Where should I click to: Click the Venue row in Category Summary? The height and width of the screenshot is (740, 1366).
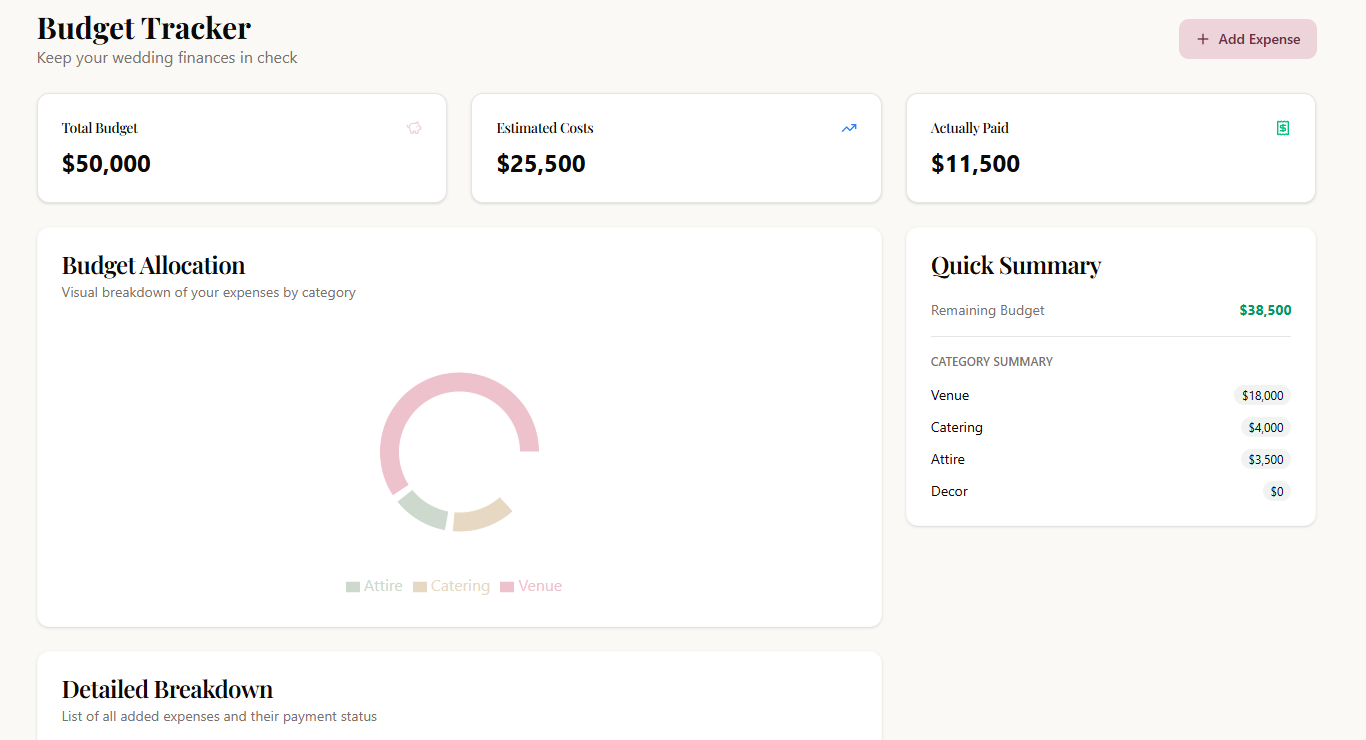tap(950, 395)
